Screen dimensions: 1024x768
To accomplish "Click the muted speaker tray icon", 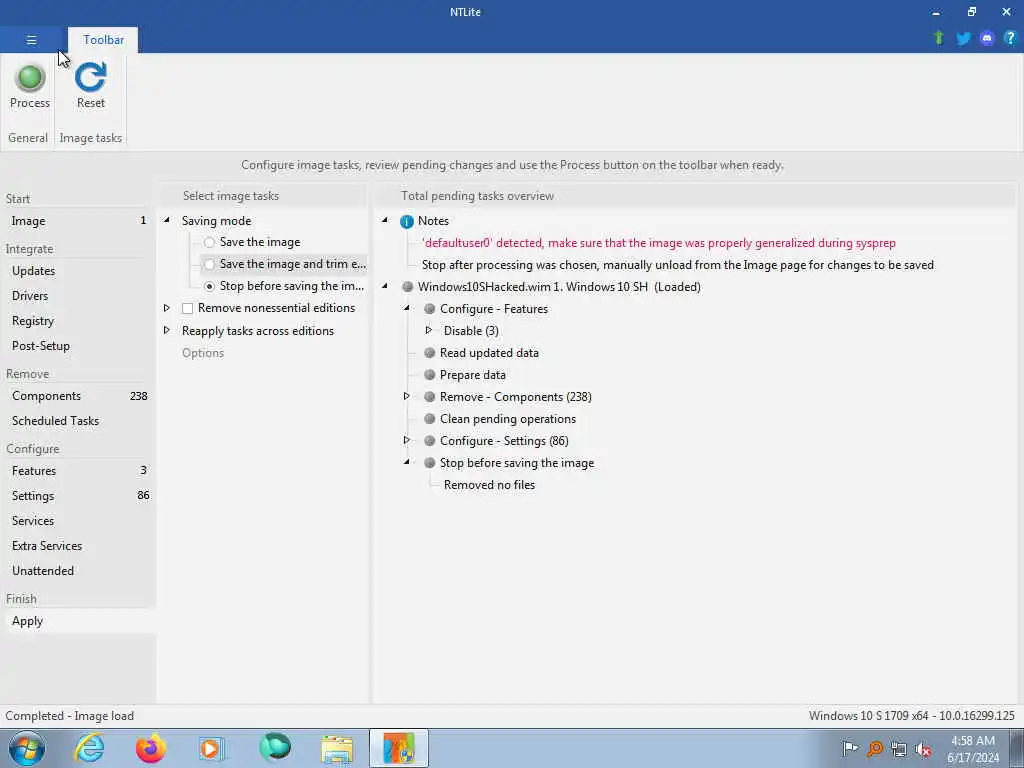I will (923, 749).
